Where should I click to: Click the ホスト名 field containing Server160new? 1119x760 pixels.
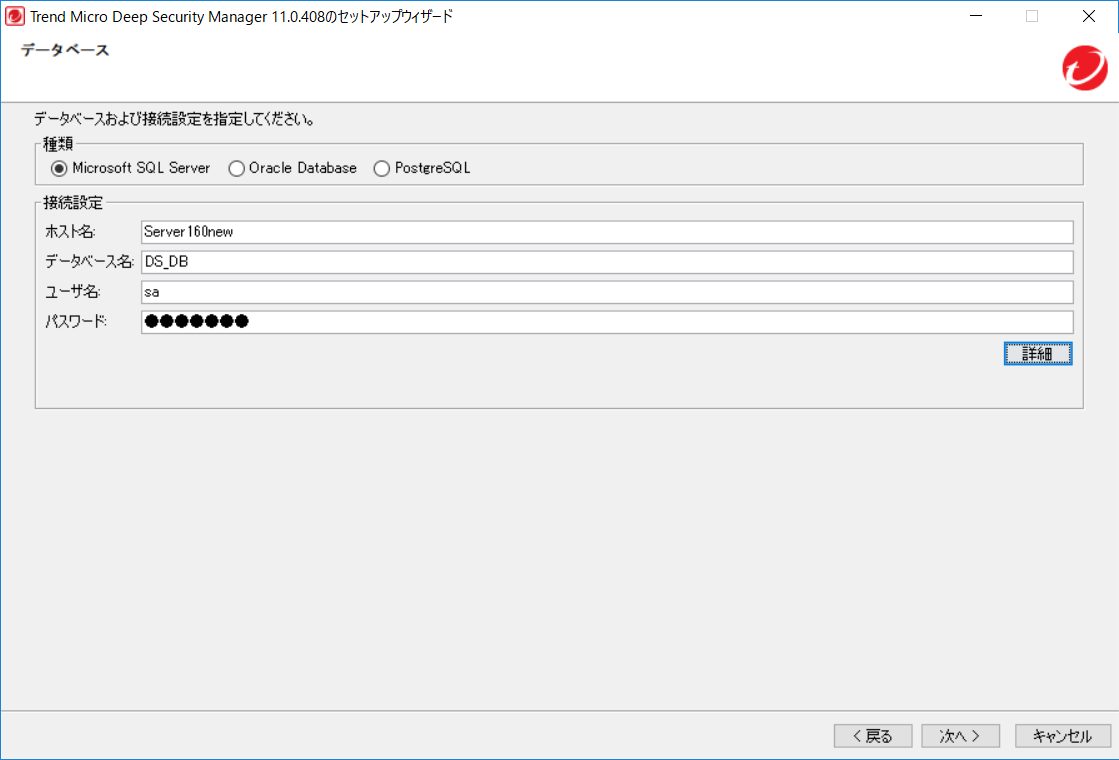pyautogui.click(x=607, y=232)
